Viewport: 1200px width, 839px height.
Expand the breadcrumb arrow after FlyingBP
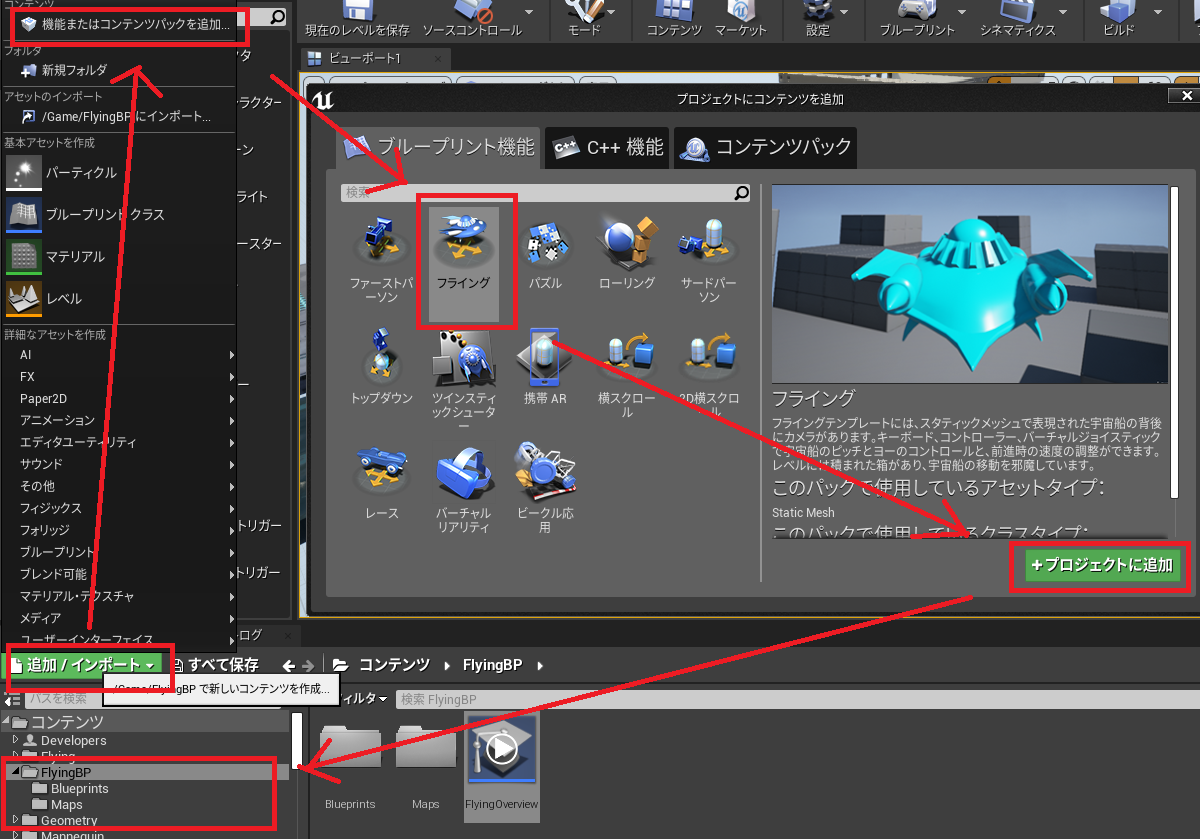(542, 665)
